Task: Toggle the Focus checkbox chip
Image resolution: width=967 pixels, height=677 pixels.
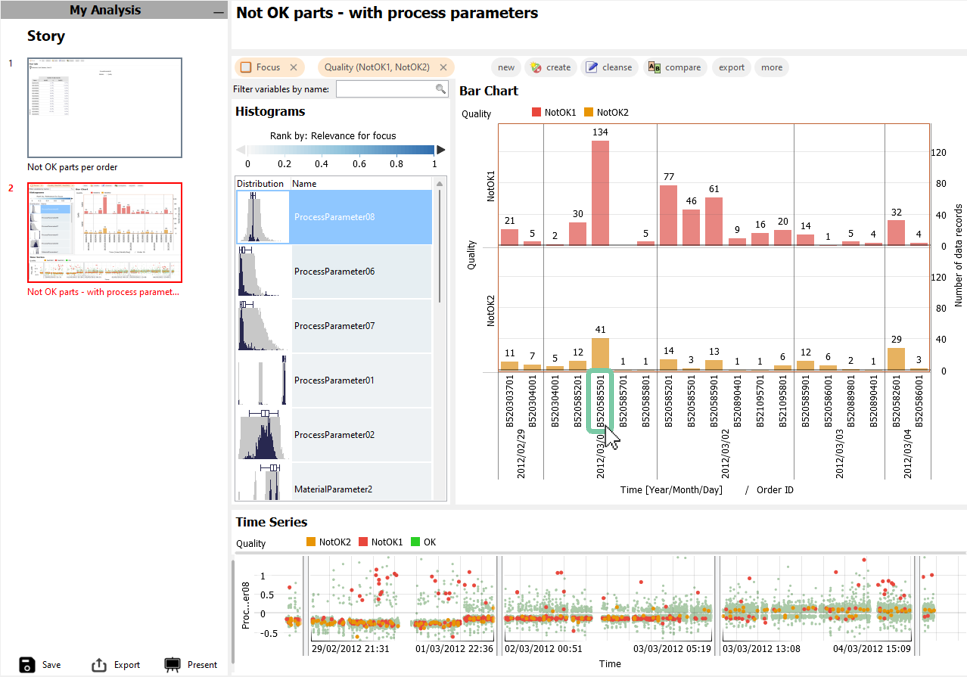Action: point(246,67)
